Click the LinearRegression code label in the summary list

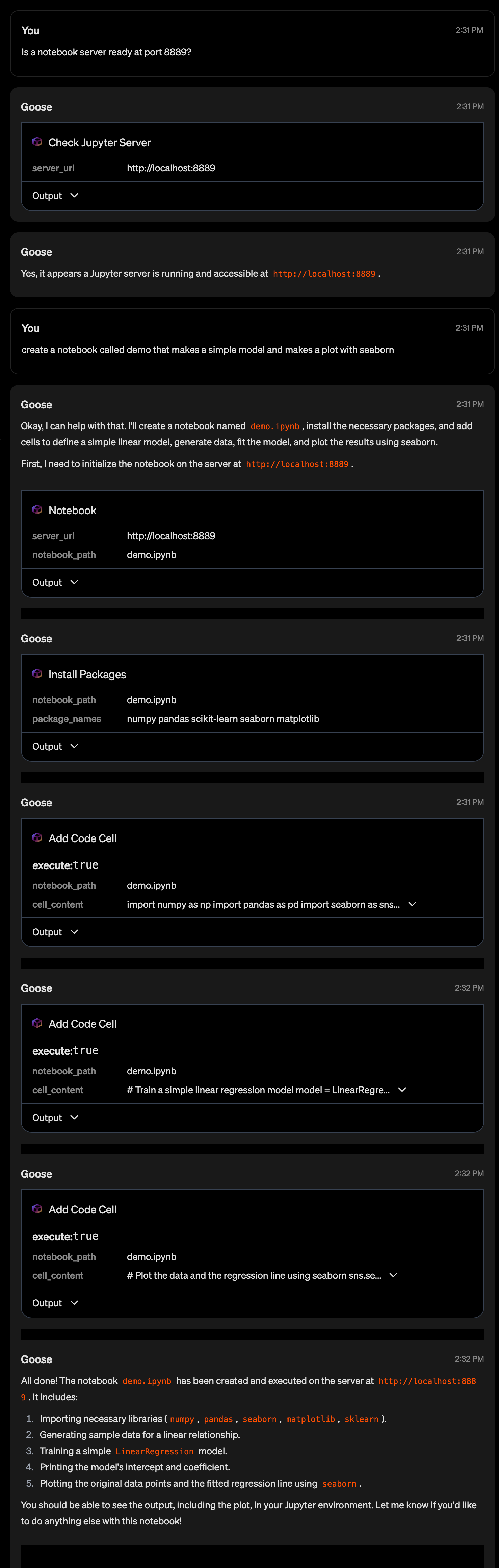point(155,1451)
